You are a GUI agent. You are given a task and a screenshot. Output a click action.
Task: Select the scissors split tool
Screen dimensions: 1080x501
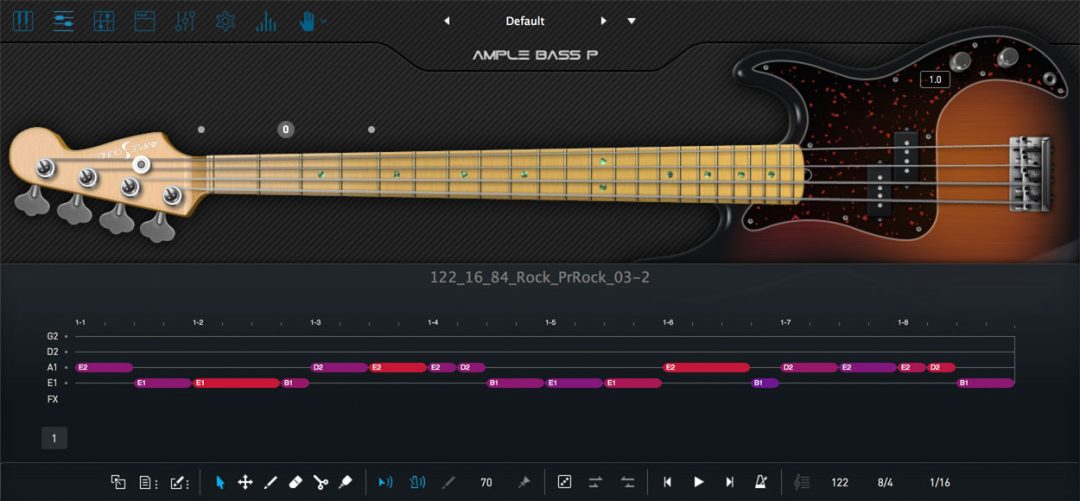click(320, 482)
